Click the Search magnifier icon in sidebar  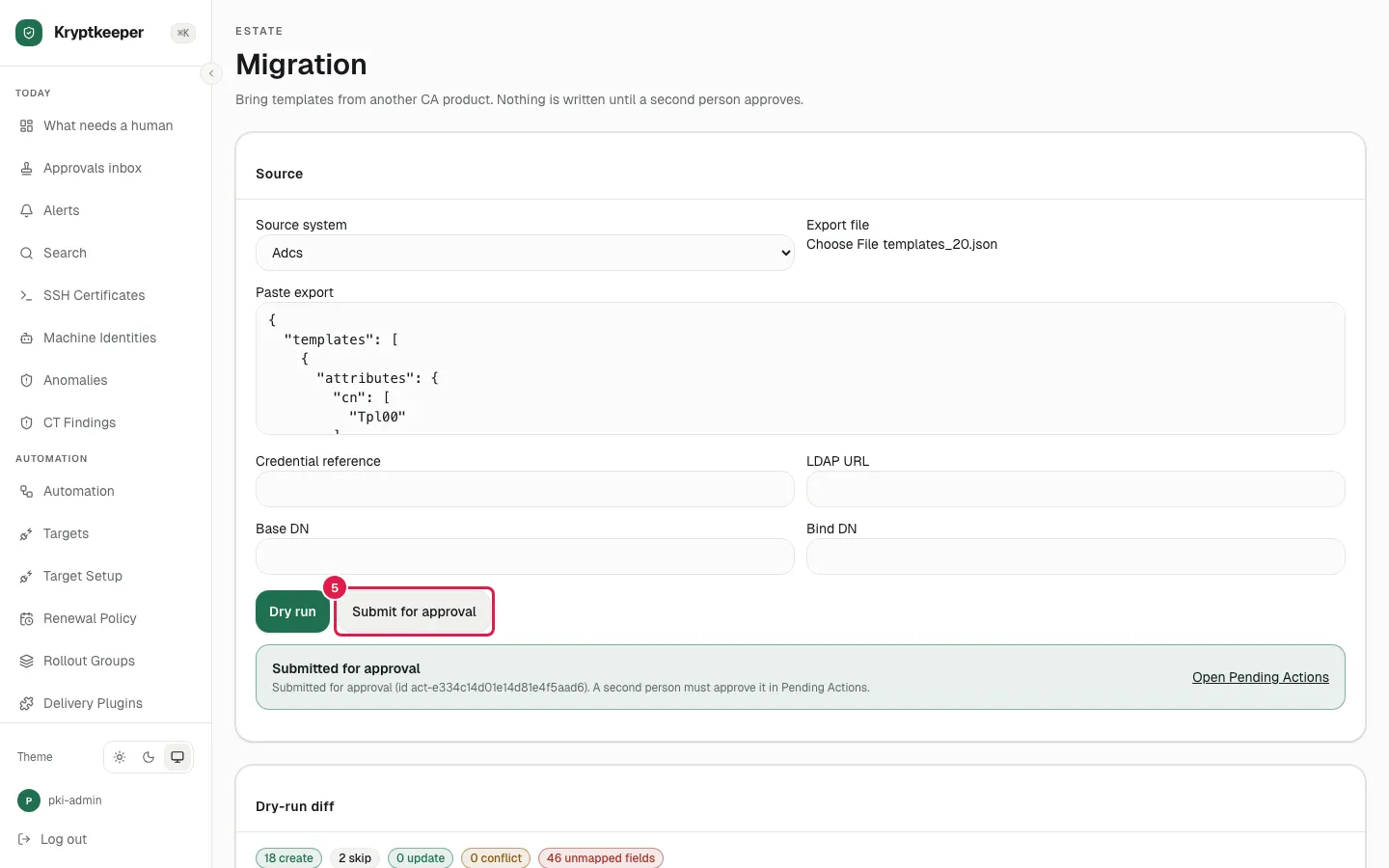(26, 253)
